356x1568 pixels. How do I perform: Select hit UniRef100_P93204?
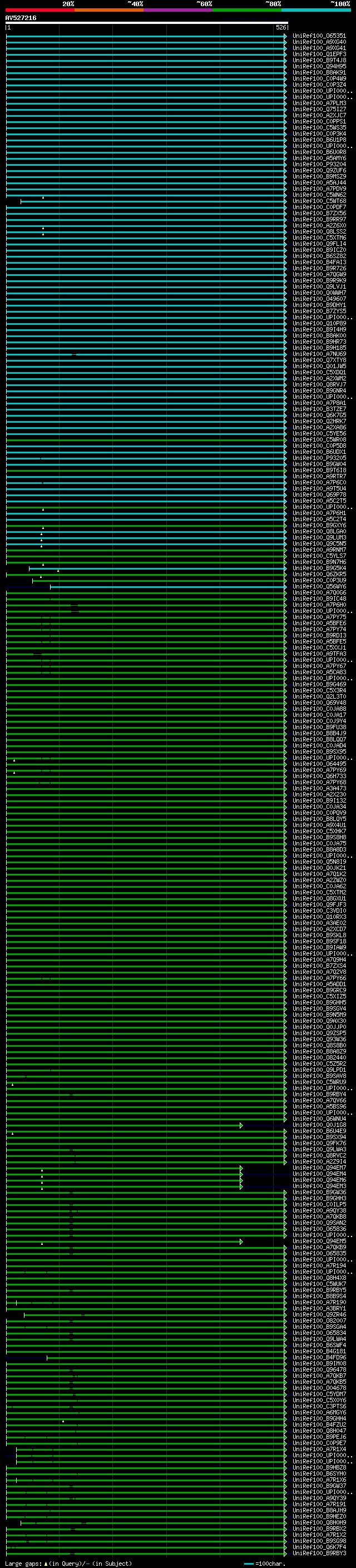(x=319, y=164)
